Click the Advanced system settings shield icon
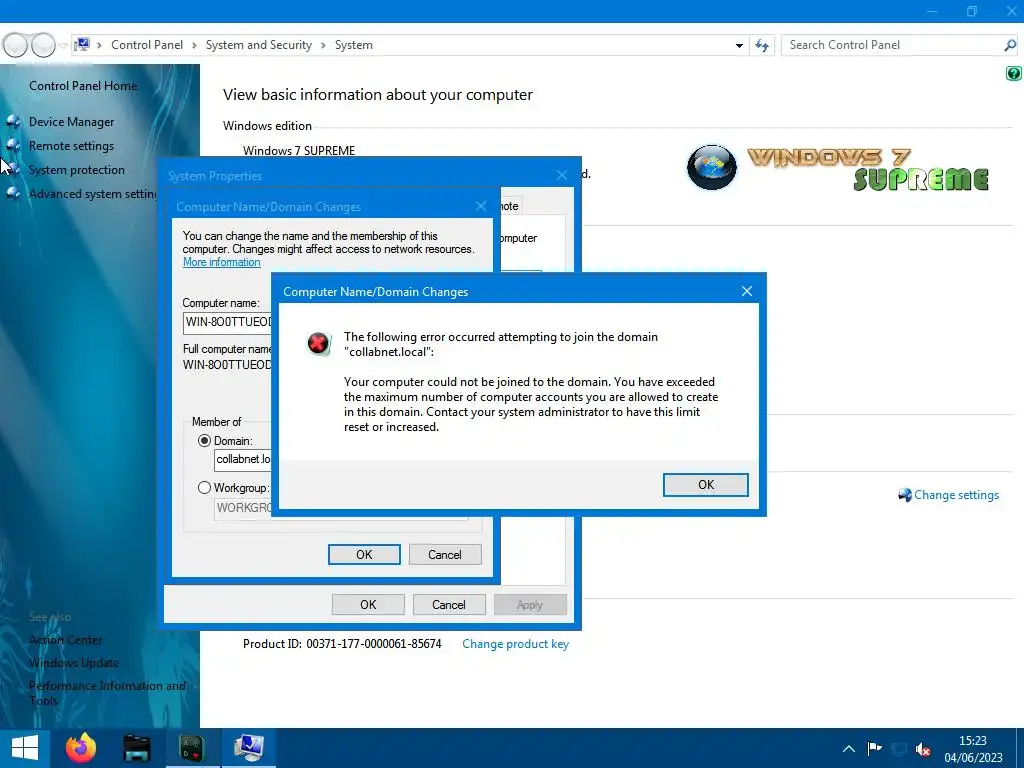The height and width of the screenshot is (768, 1024). click(13, 194)
